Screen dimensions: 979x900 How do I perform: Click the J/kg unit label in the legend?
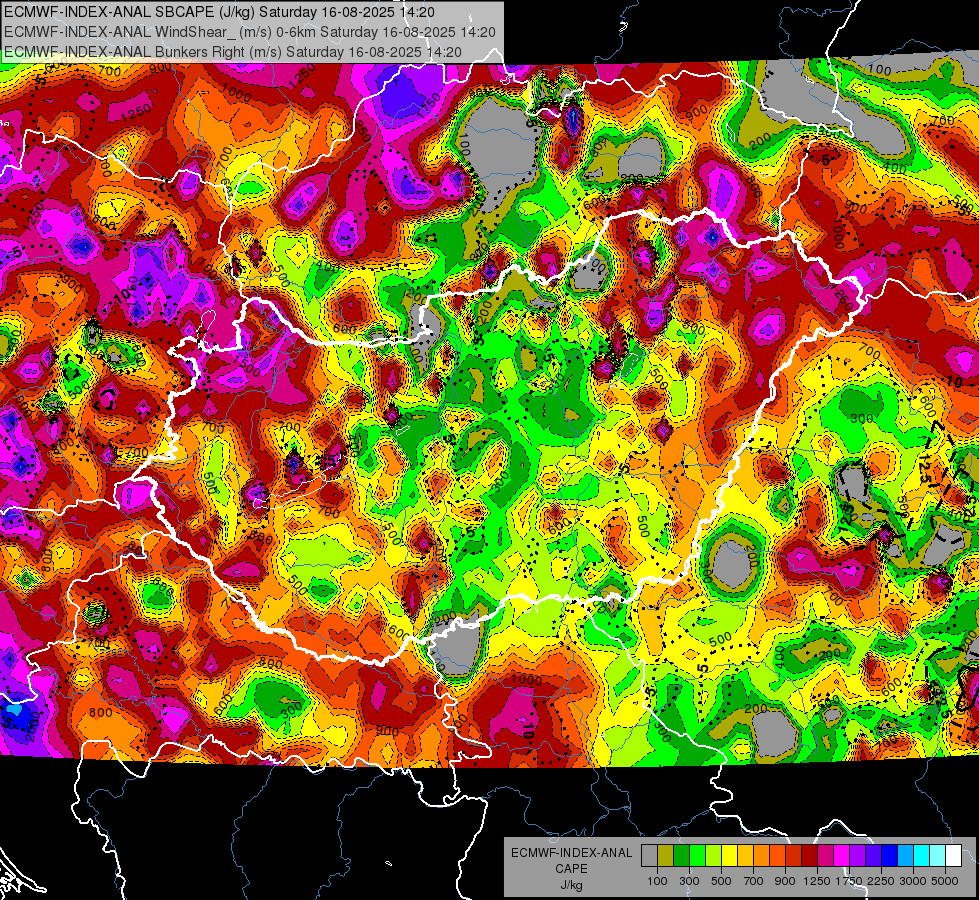[x=572, y=885]
